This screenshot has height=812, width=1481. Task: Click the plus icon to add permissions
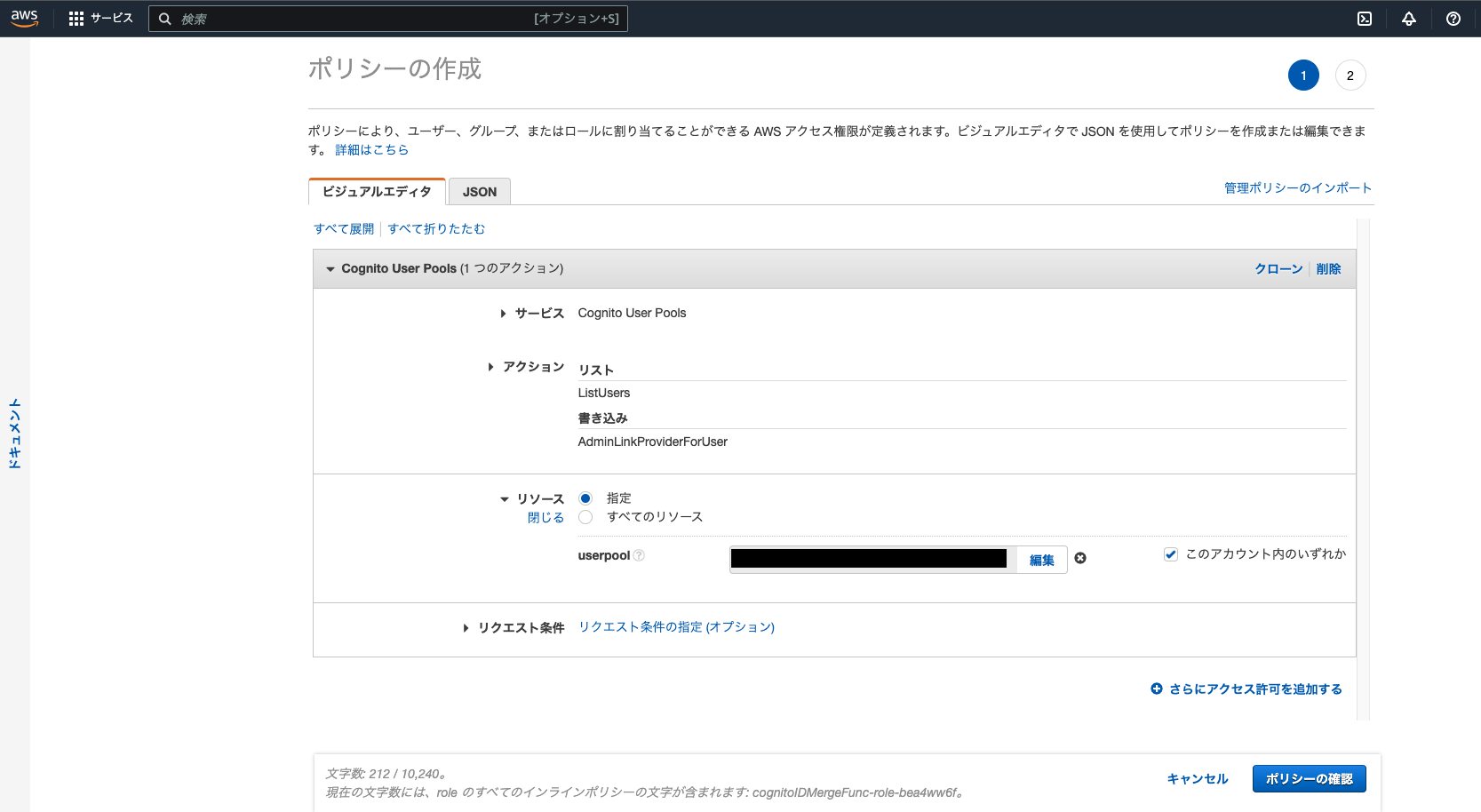coord(1157,689)
